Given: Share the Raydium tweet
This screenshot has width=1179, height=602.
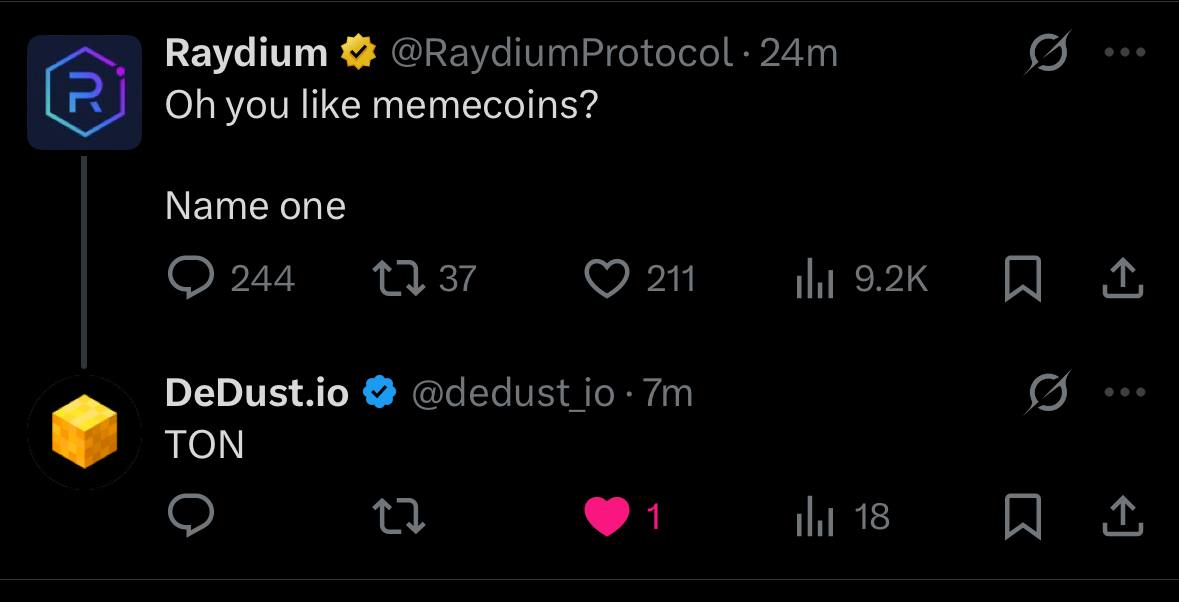Looking at the screenshot, I should pos(1122,279).
